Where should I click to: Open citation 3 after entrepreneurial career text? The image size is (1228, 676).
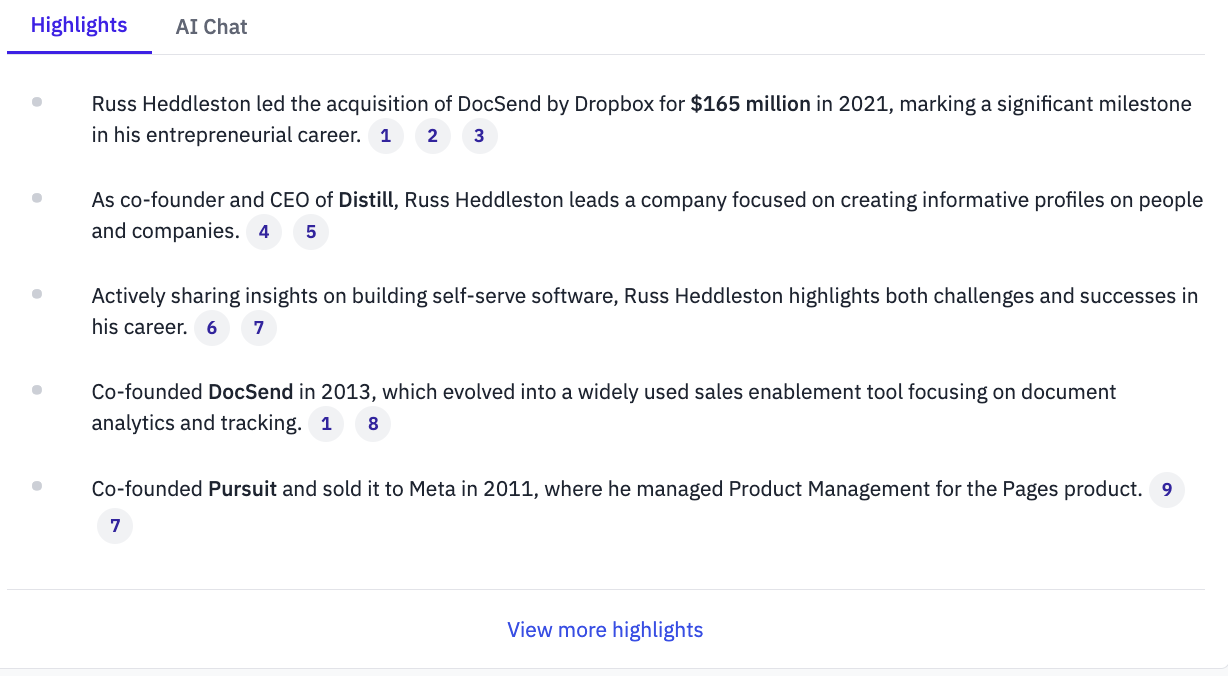click(480, 136)
